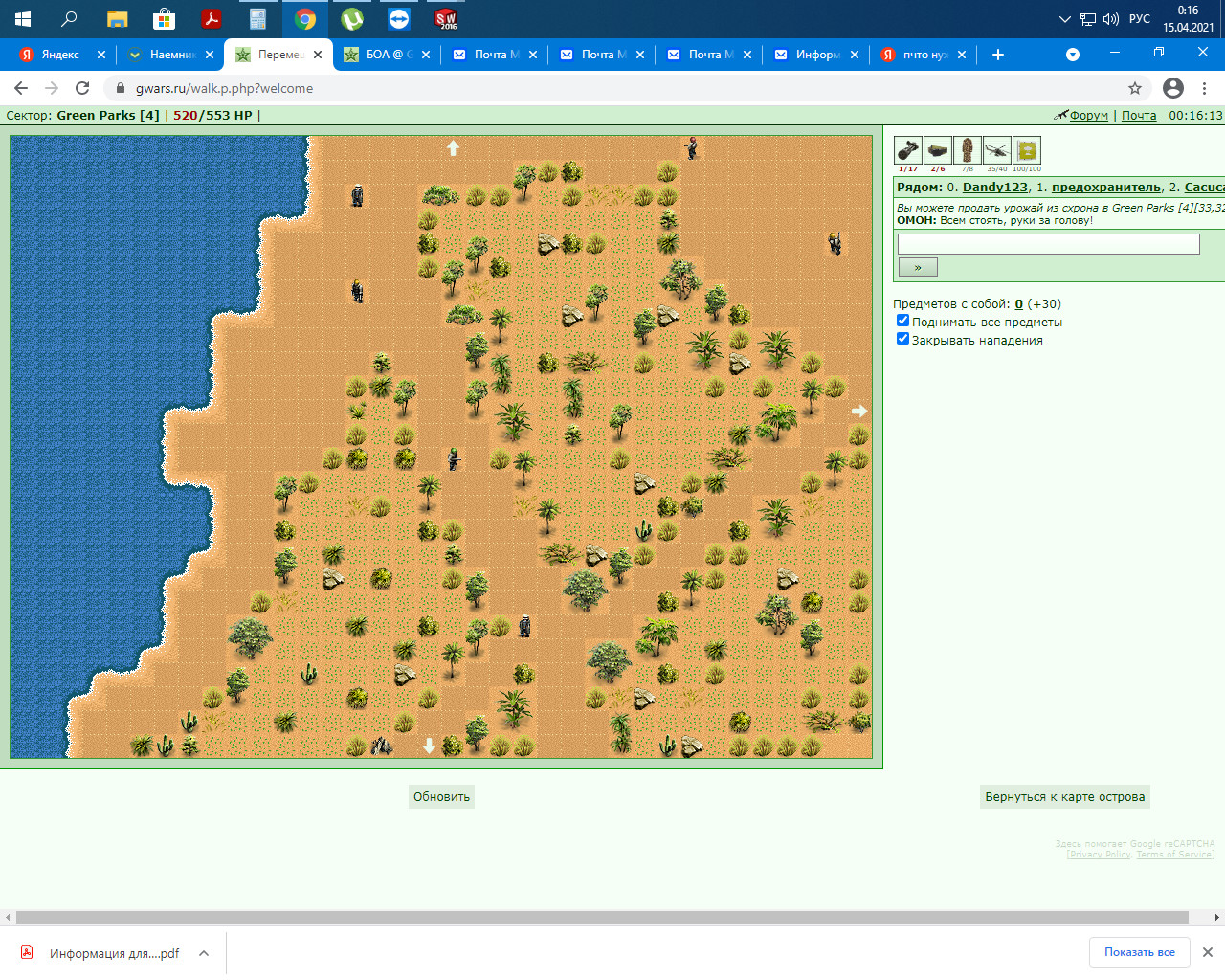The height and width of the screenshot is (980, 1225).
Task: Switch to the 'Информ' tab
Action: point(816,55)
